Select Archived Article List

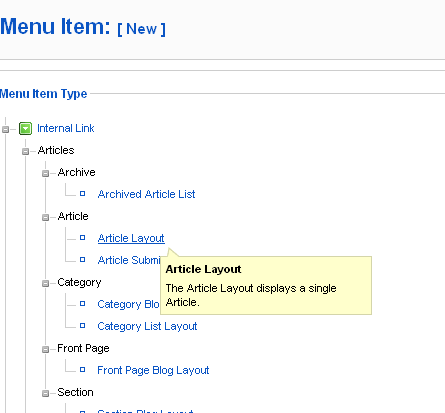146,194
